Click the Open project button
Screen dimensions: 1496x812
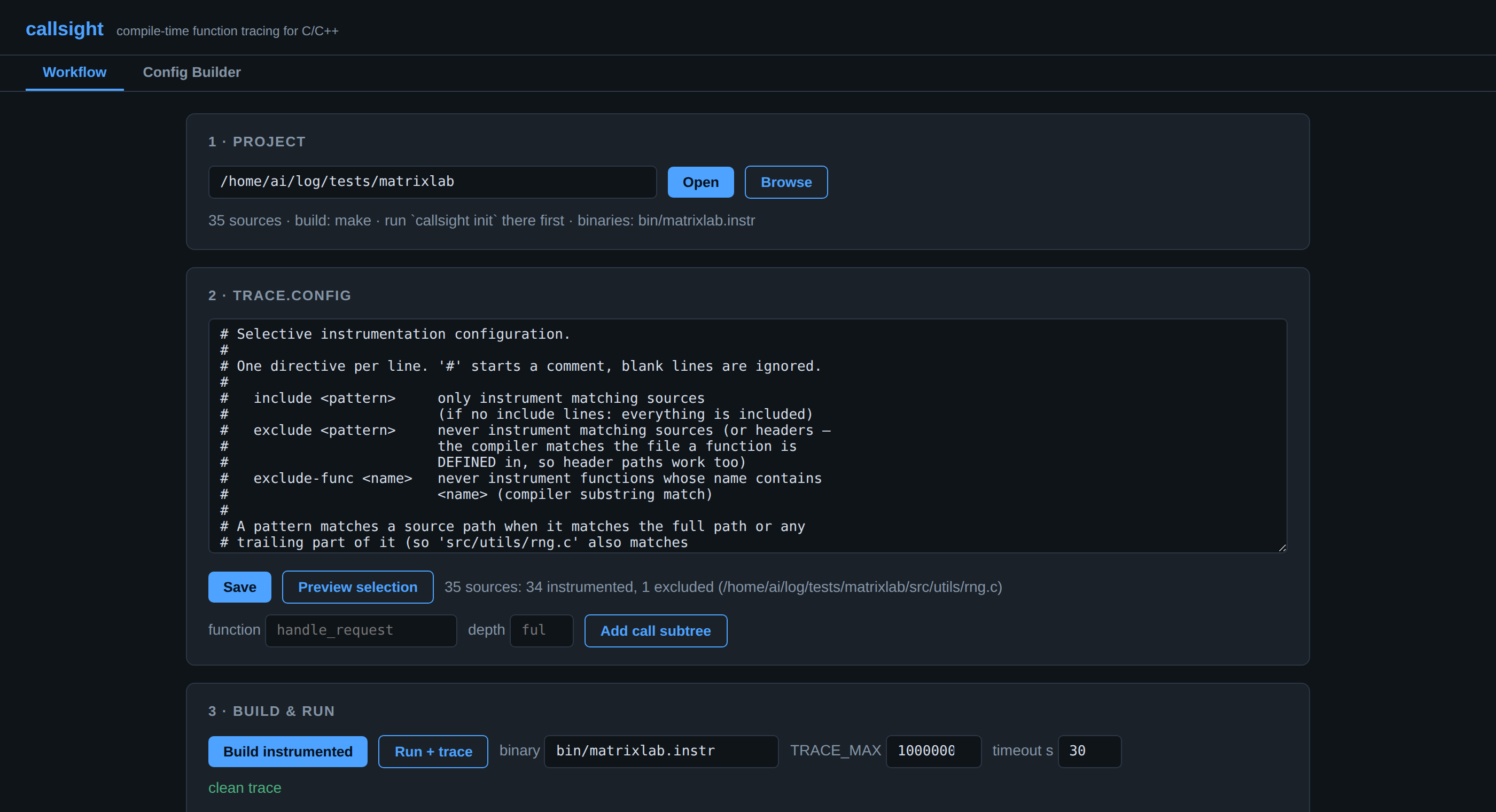tap(700, 182)
